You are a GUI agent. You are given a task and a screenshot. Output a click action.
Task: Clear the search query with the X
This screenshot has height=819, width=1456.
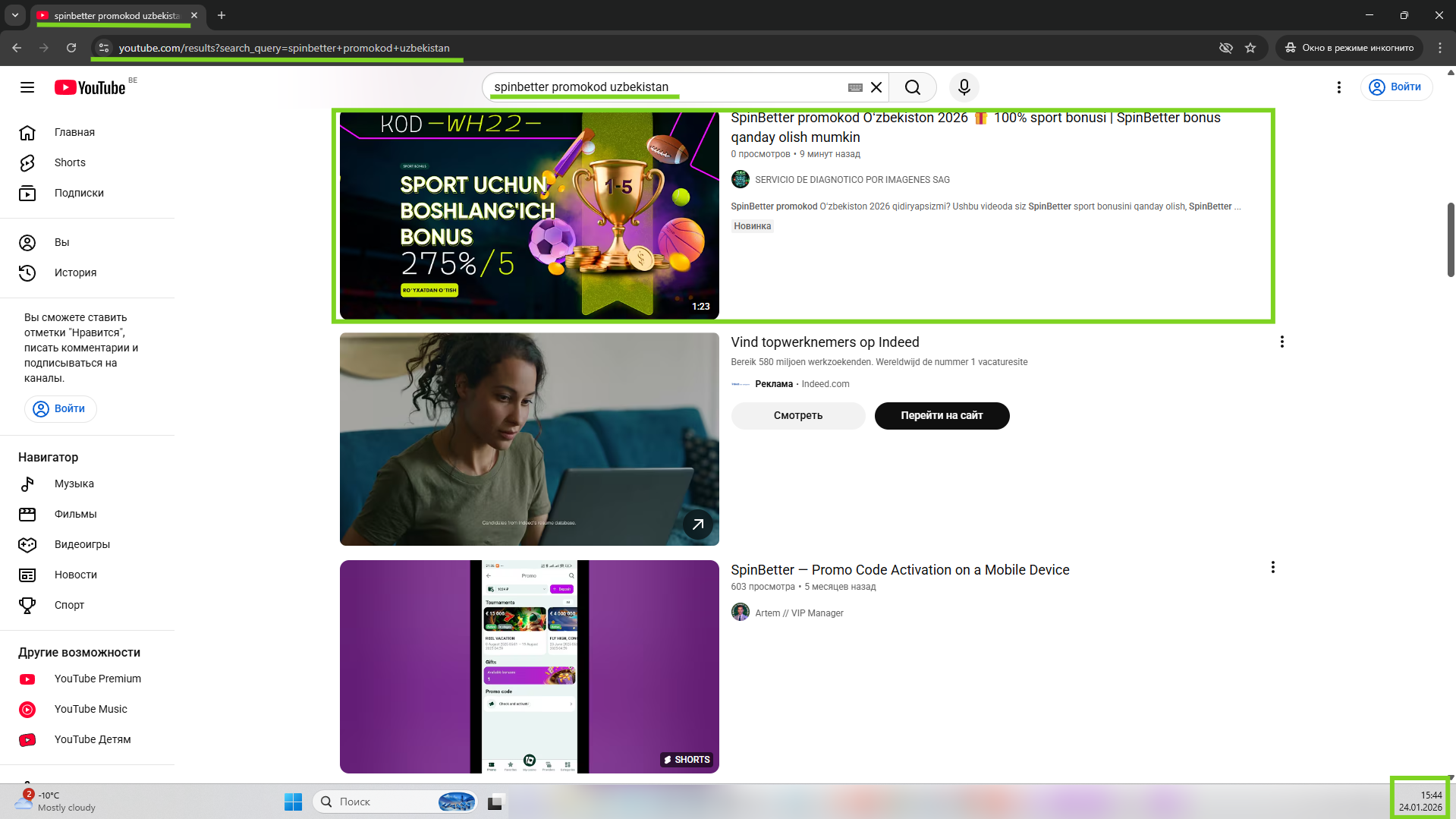point(876,87)
